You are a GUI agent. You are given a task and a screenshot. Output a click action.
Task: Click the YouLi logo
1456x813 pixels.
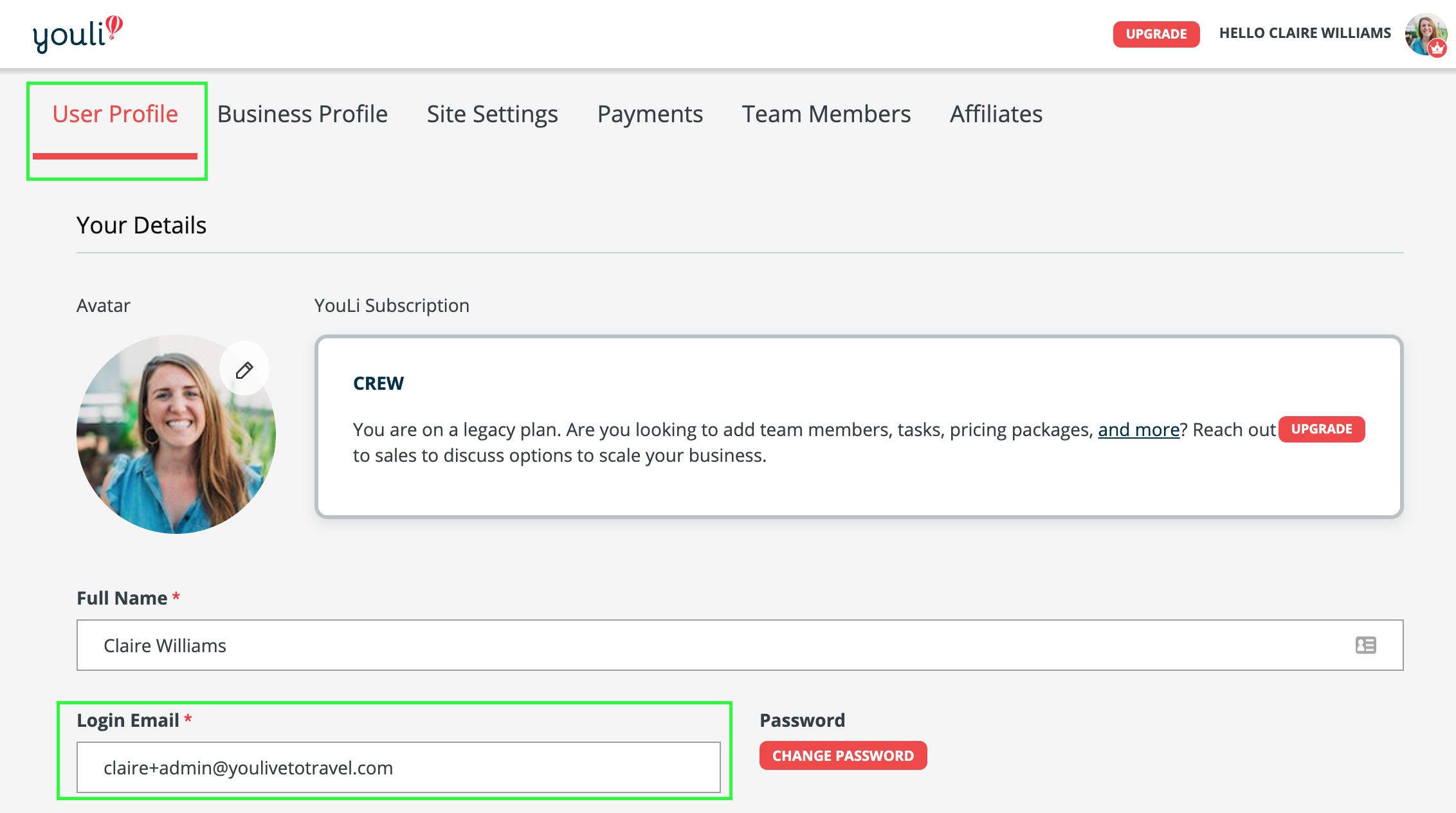coord(77,34)
